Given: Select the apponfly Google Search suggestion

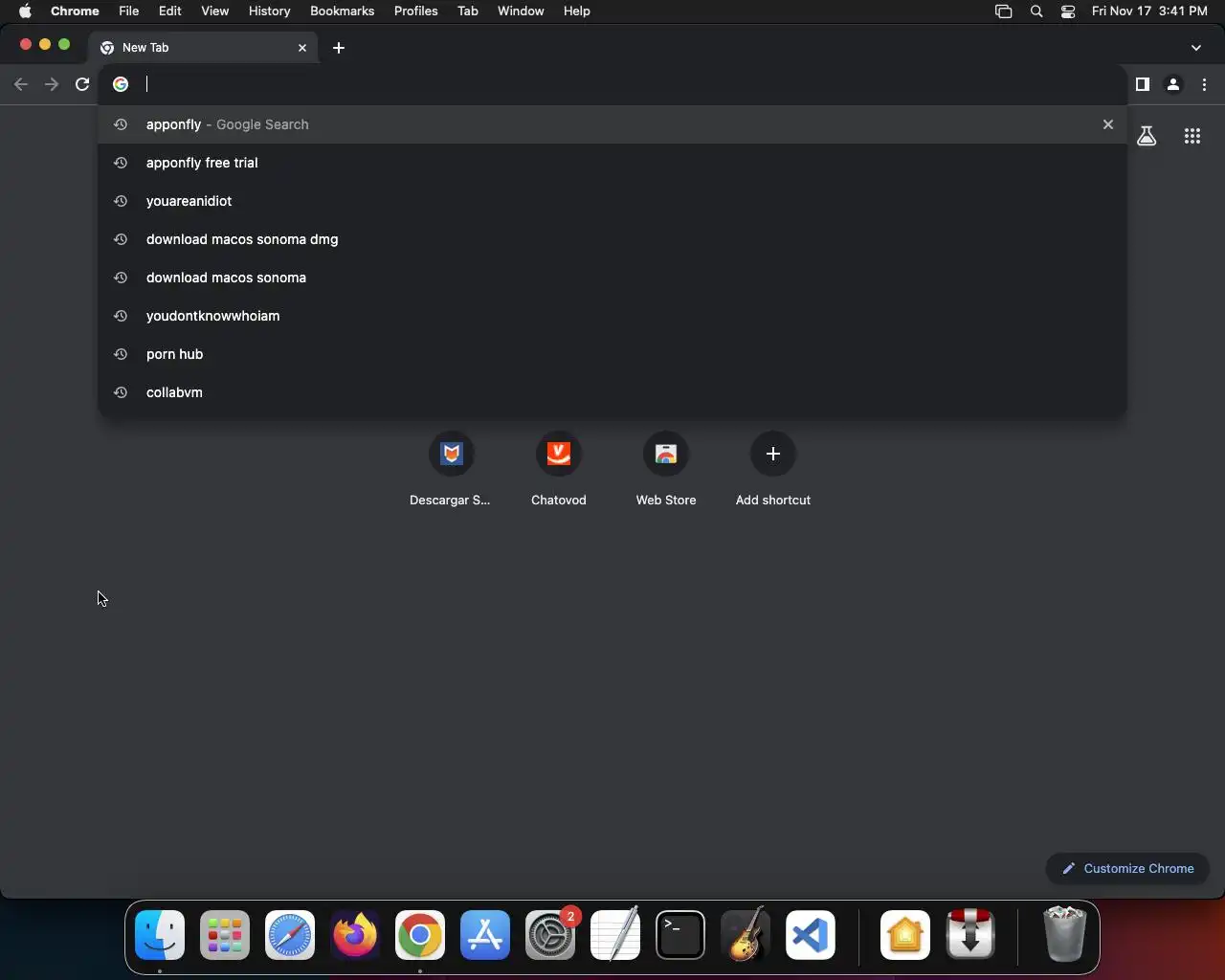Looking at the screenshot, I should (612, 124).
